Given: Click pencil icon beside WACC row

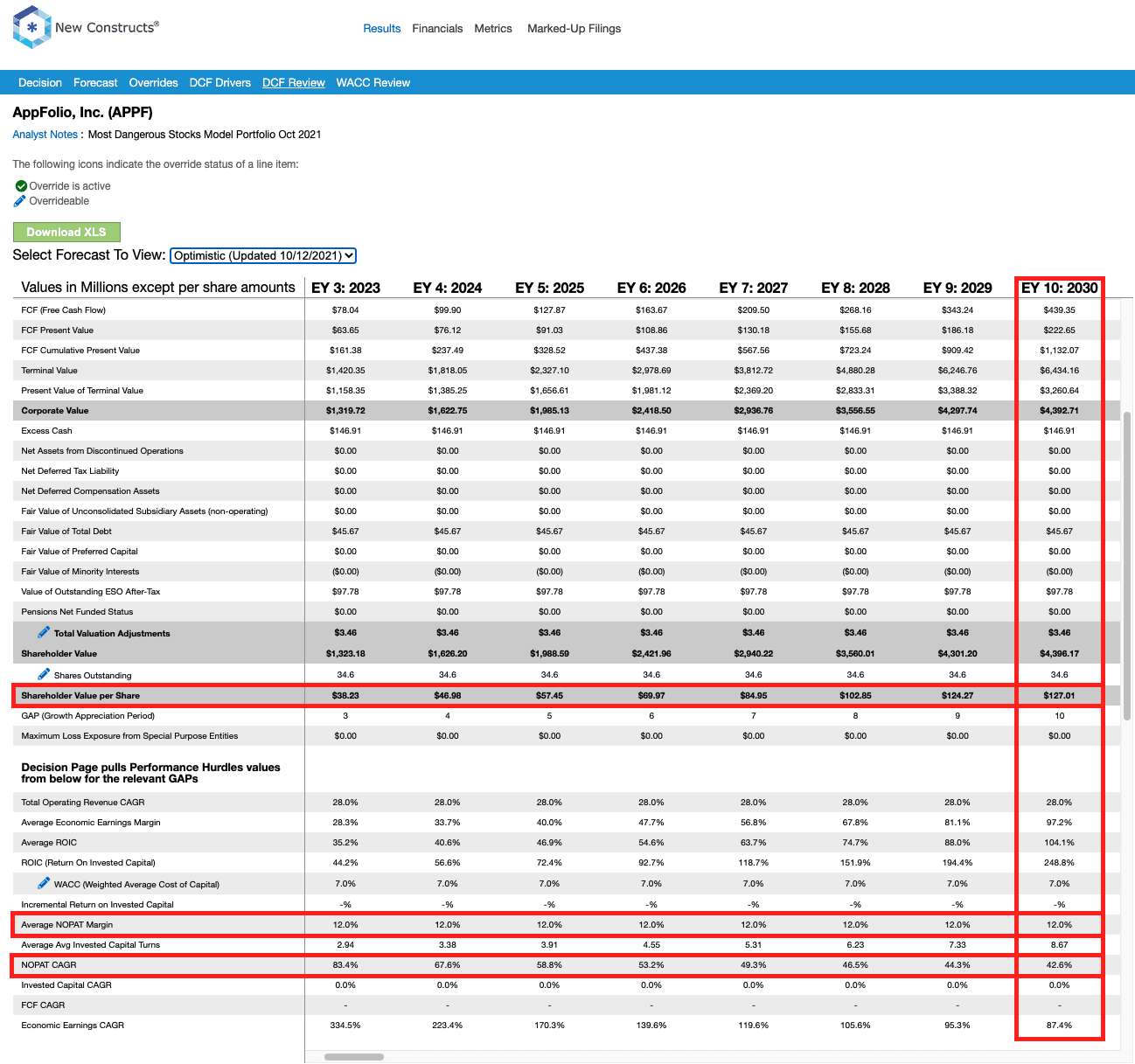Looking at the screenshot, I should (44, 883).
